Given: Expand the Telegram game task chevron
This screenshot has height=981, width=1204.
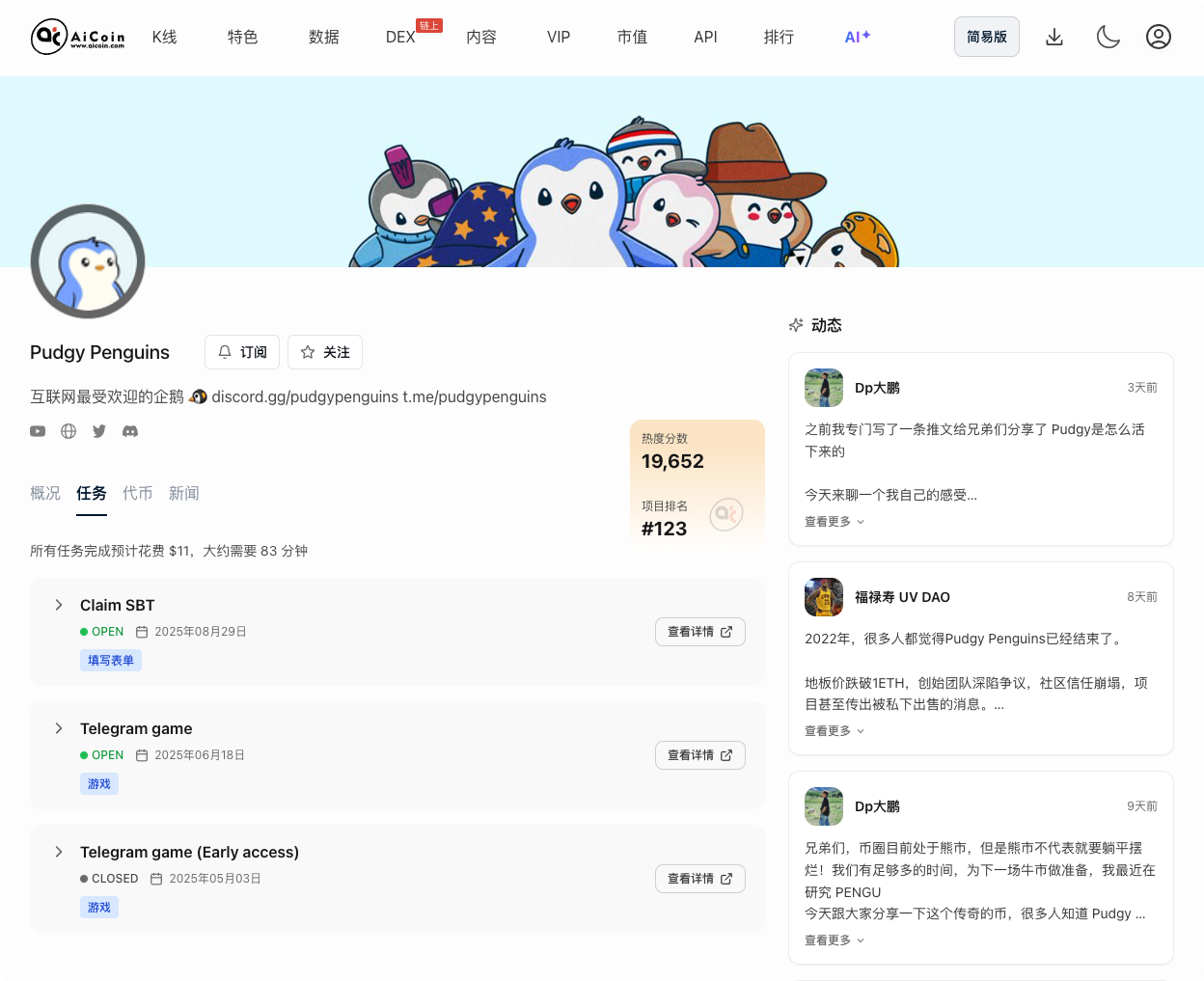Looking at the screenshot, I should (x=59, y=728).
